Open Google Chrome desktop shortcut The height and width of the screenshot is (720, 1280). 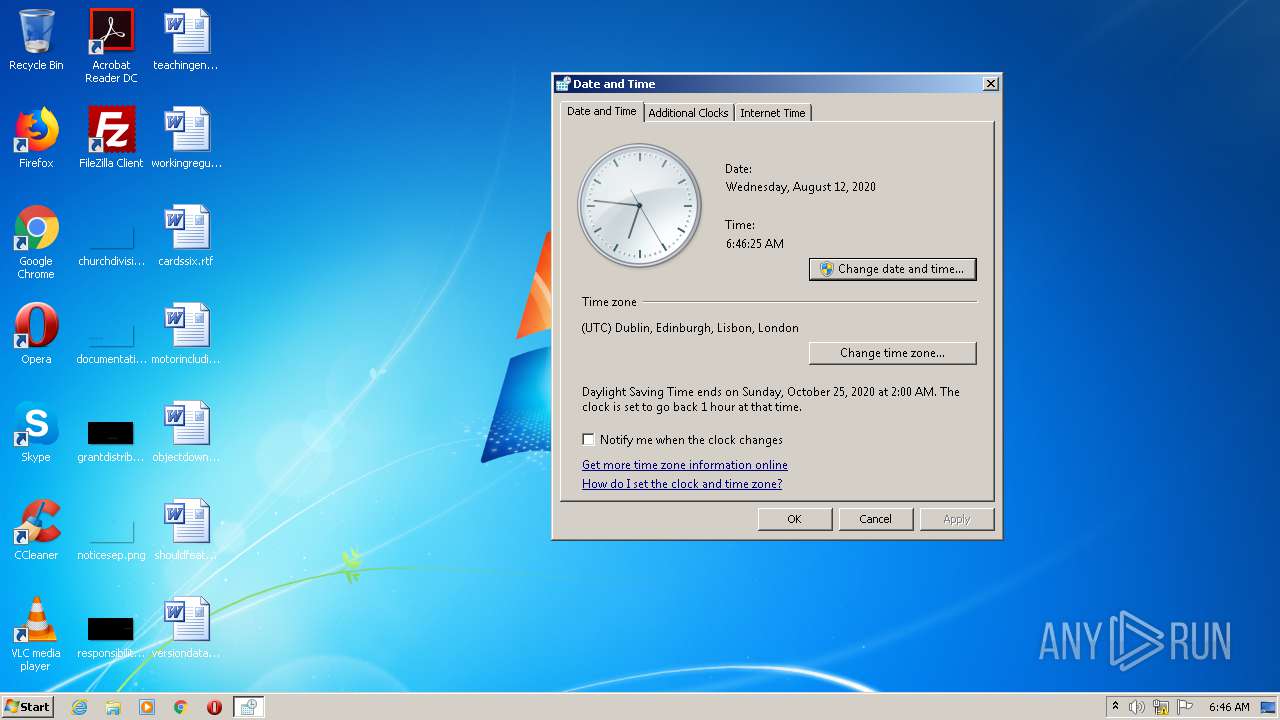click(x=36, y=242)
